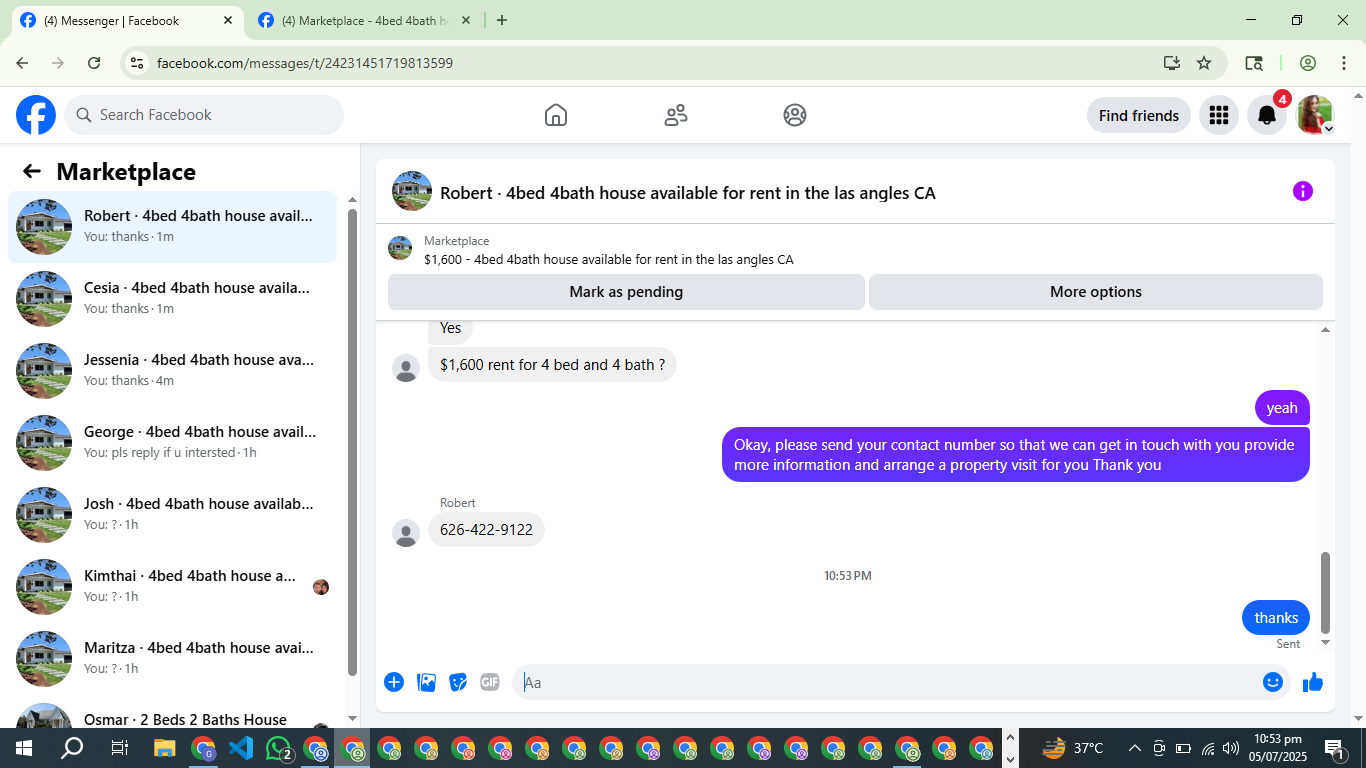Open the GIF picker
1366x768 pixels.
(489, 682)
